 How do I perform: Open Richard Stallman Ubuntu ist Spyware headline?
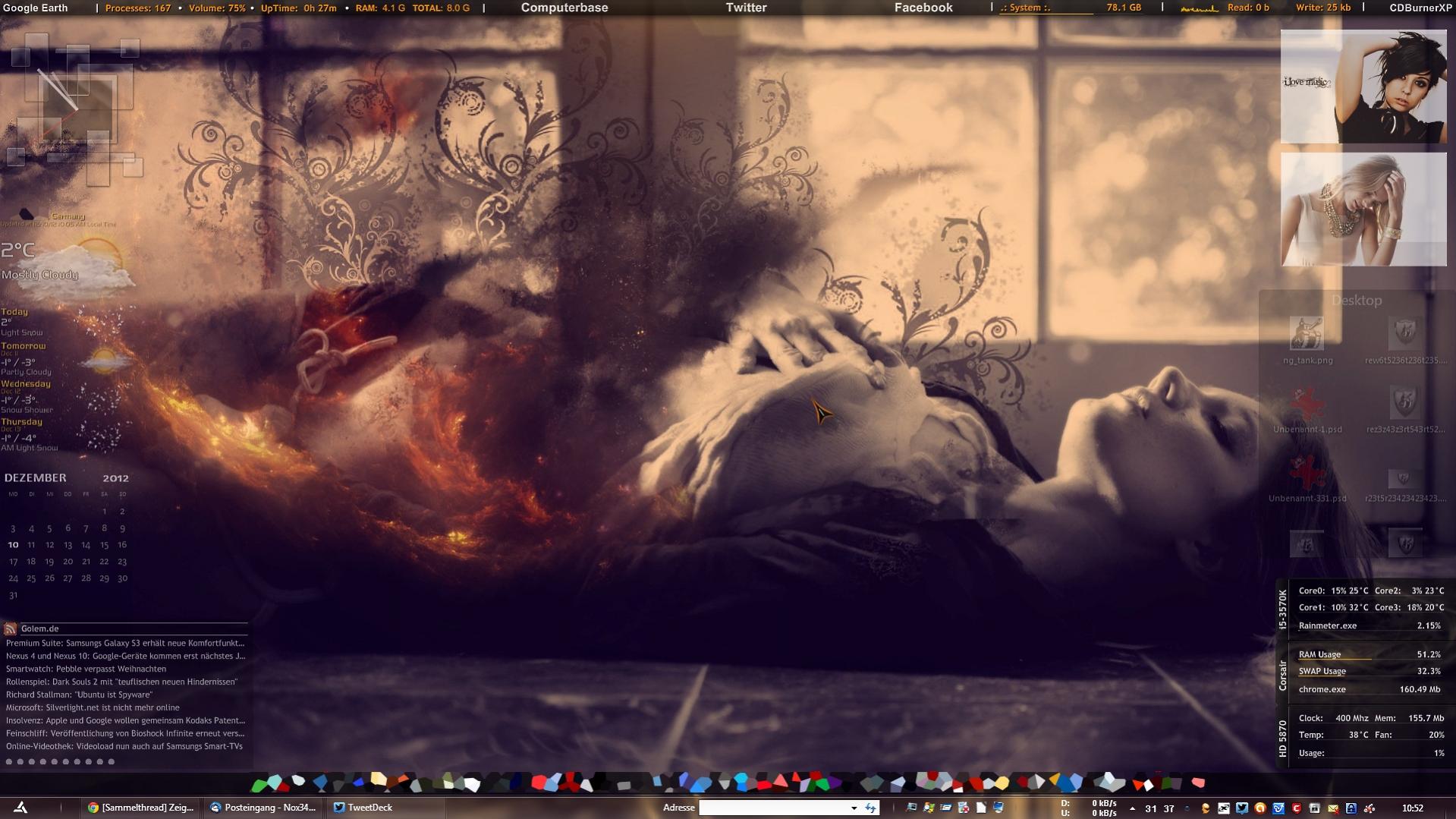pyautogui.click(x=79, y=695)
